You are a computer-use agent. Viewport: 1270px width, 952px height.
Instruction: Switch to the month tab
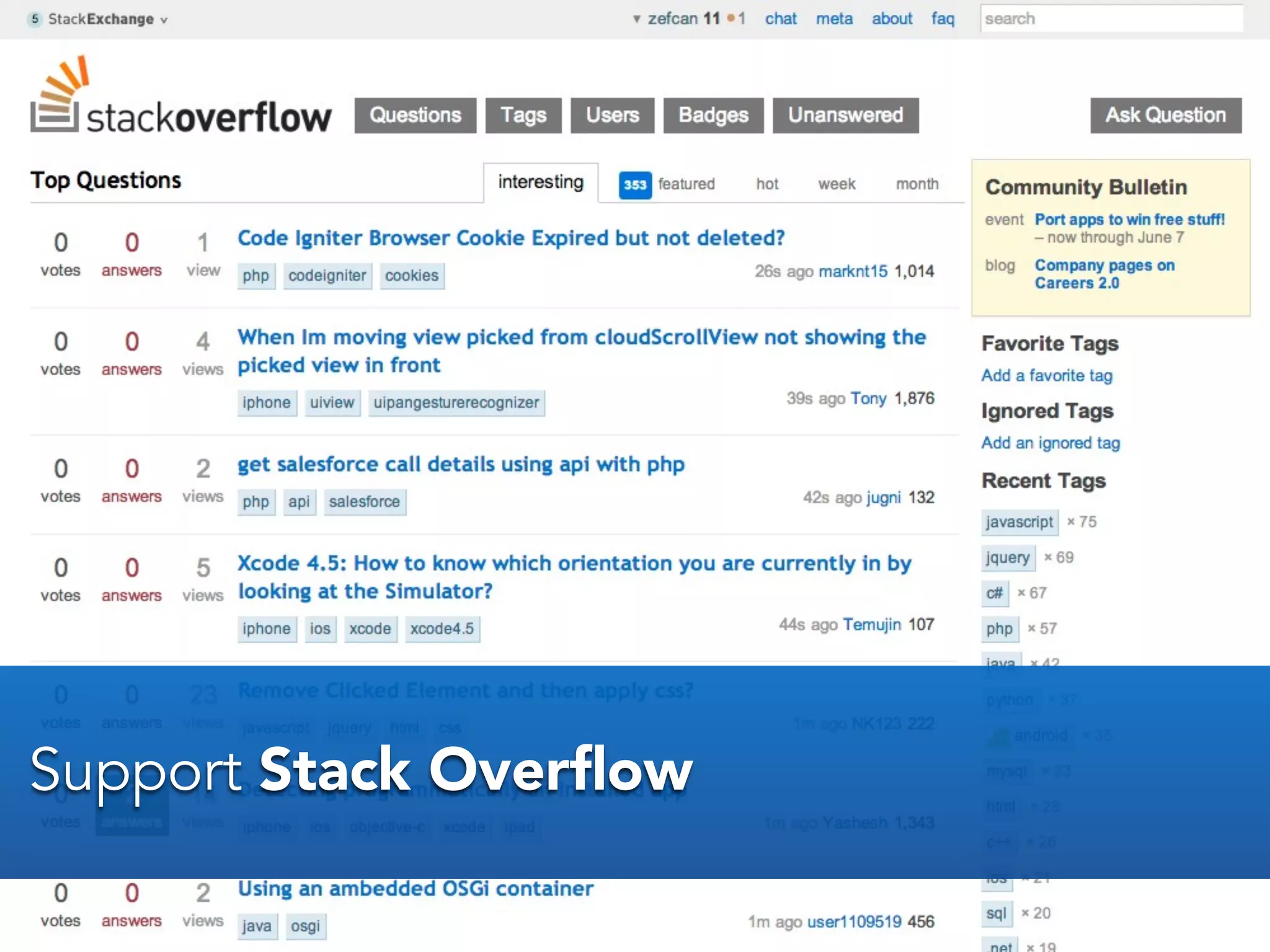[x=917, y=184]
